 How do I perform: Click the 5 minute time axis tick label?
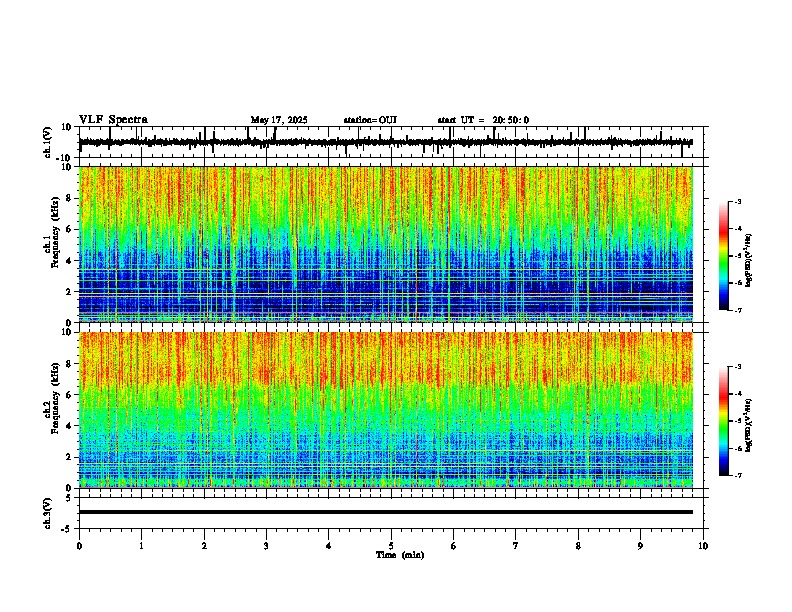click(391, 546)
